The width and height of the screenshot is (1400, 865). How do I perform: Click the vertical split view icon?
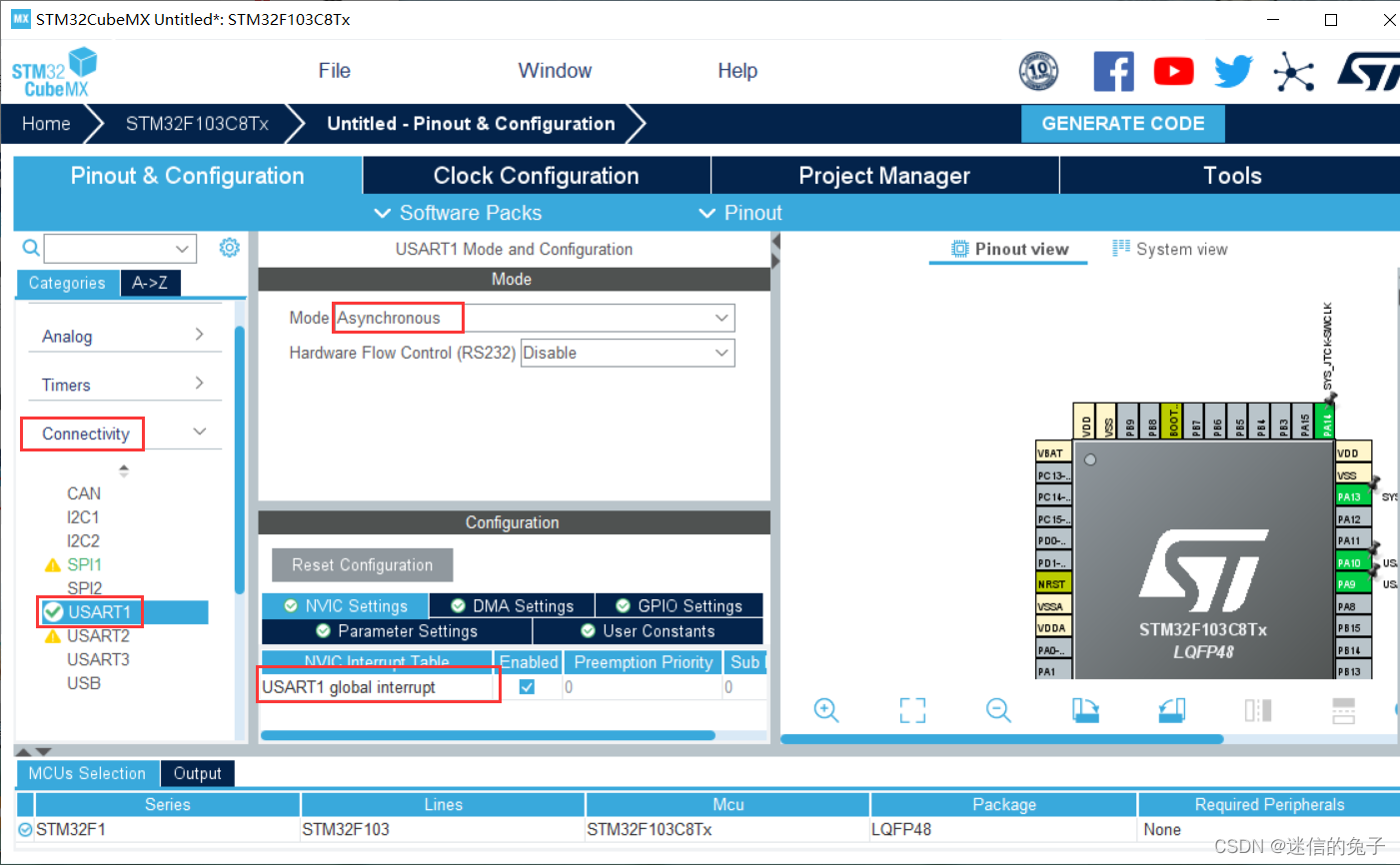point(1258,710)
